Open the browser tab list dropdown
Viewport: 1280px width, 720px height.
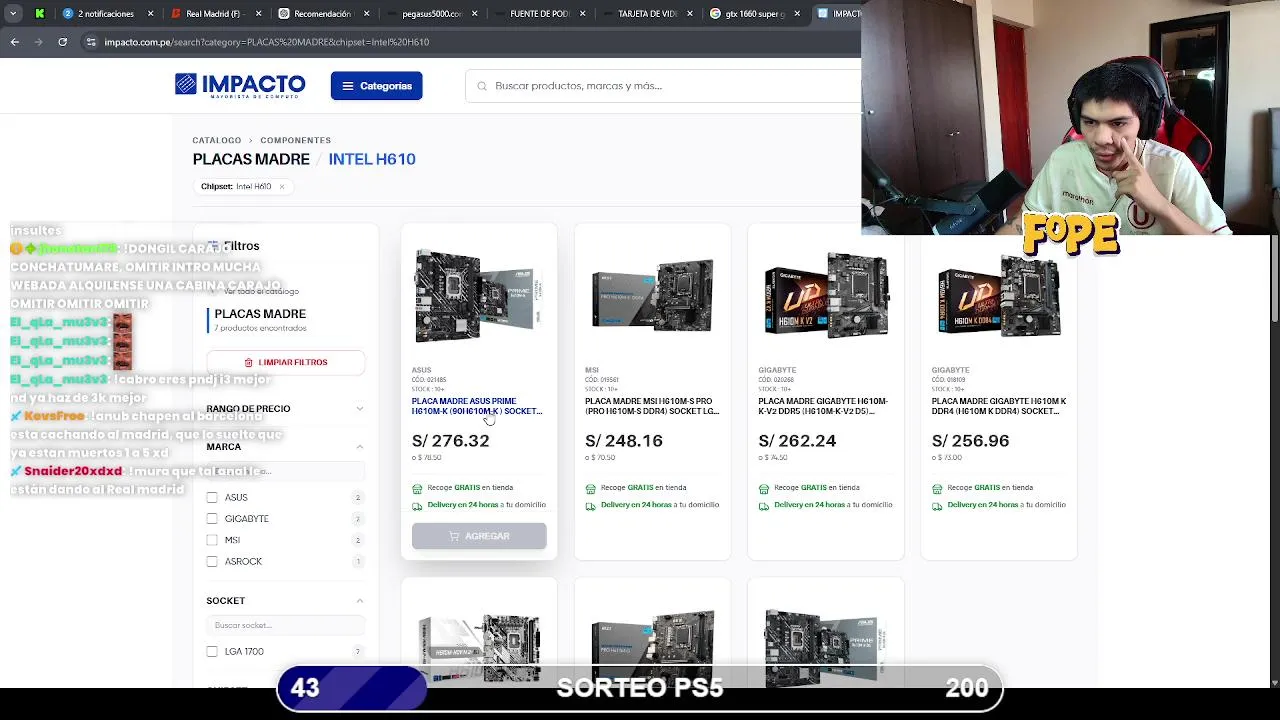13,13
